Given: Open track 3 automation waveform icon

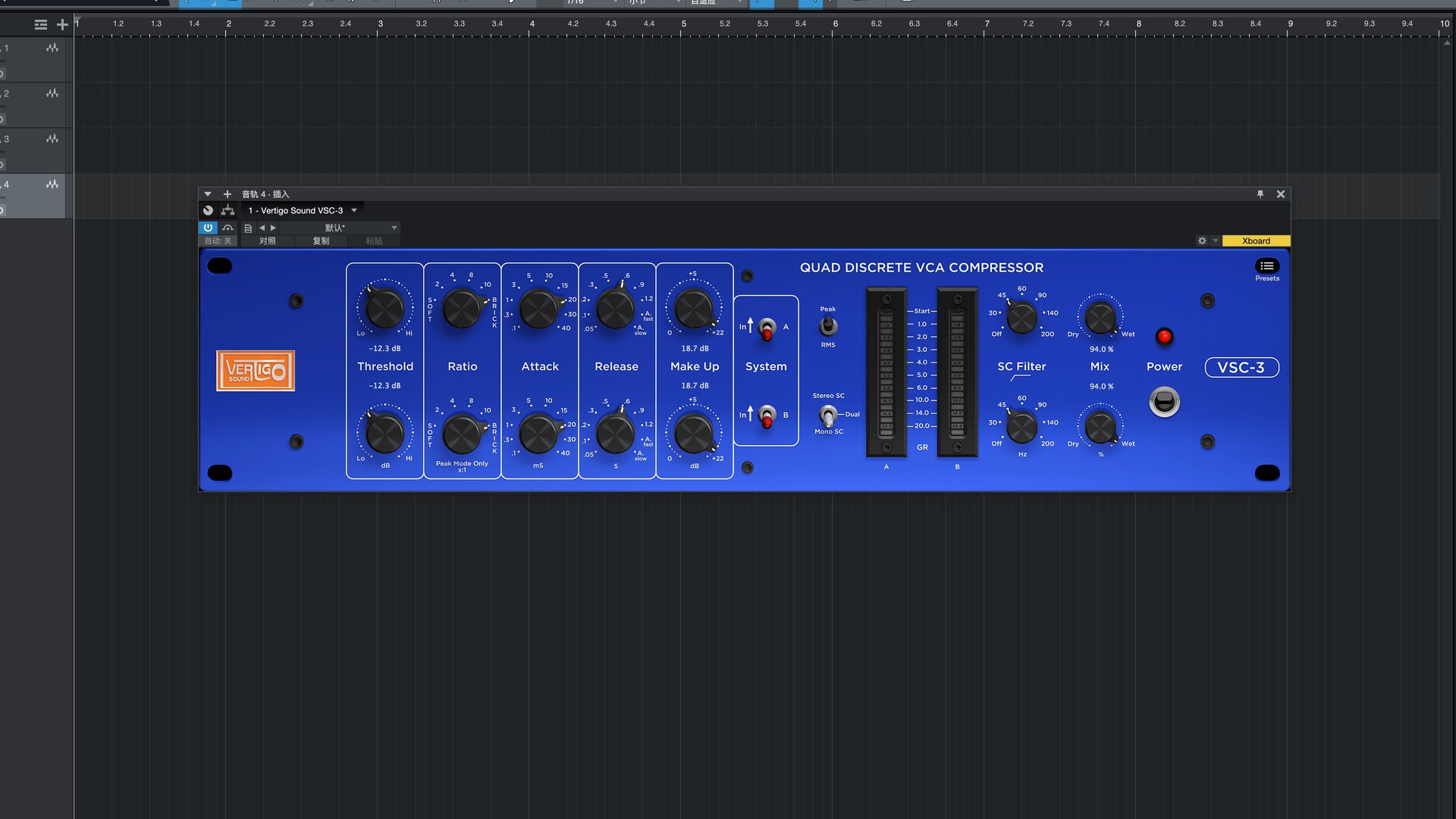Looking at the screenshot, I should pyautogui.click(x=52, y=139).
